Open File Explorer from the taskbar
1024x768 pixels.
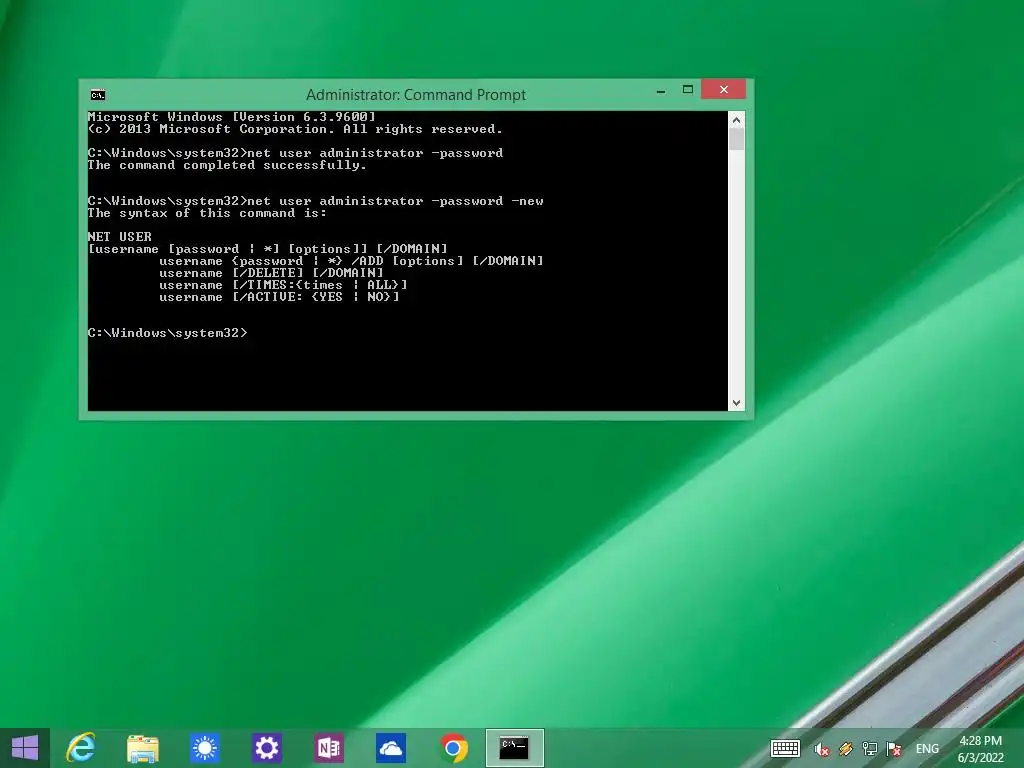(143, 748)
